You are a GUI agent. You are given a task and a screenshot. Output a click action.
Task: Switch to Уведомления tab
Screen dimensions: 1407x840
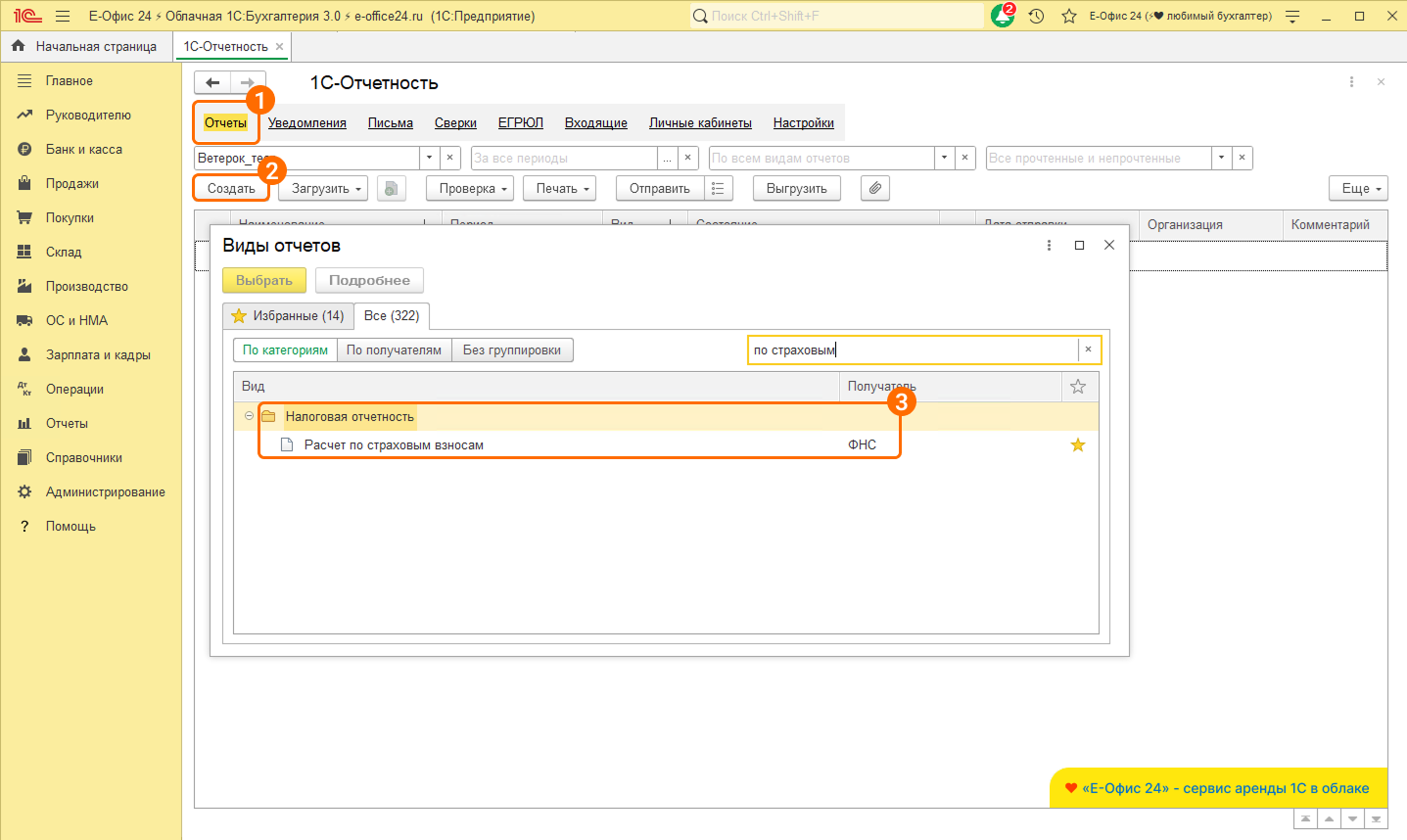(307, 122)
